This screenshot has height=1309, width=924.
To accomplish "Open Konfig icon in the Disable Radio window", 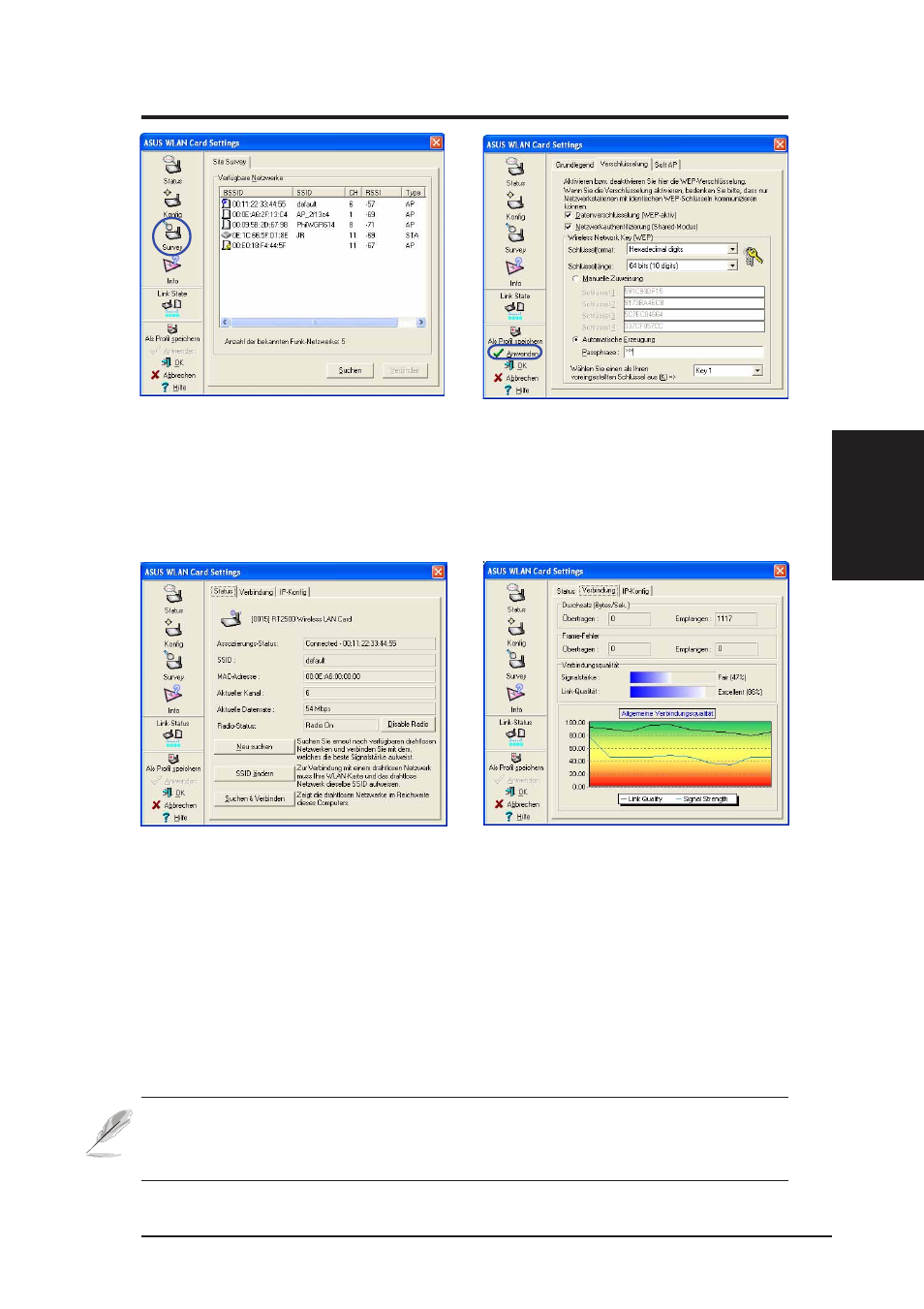I will [x=173, y=628].
